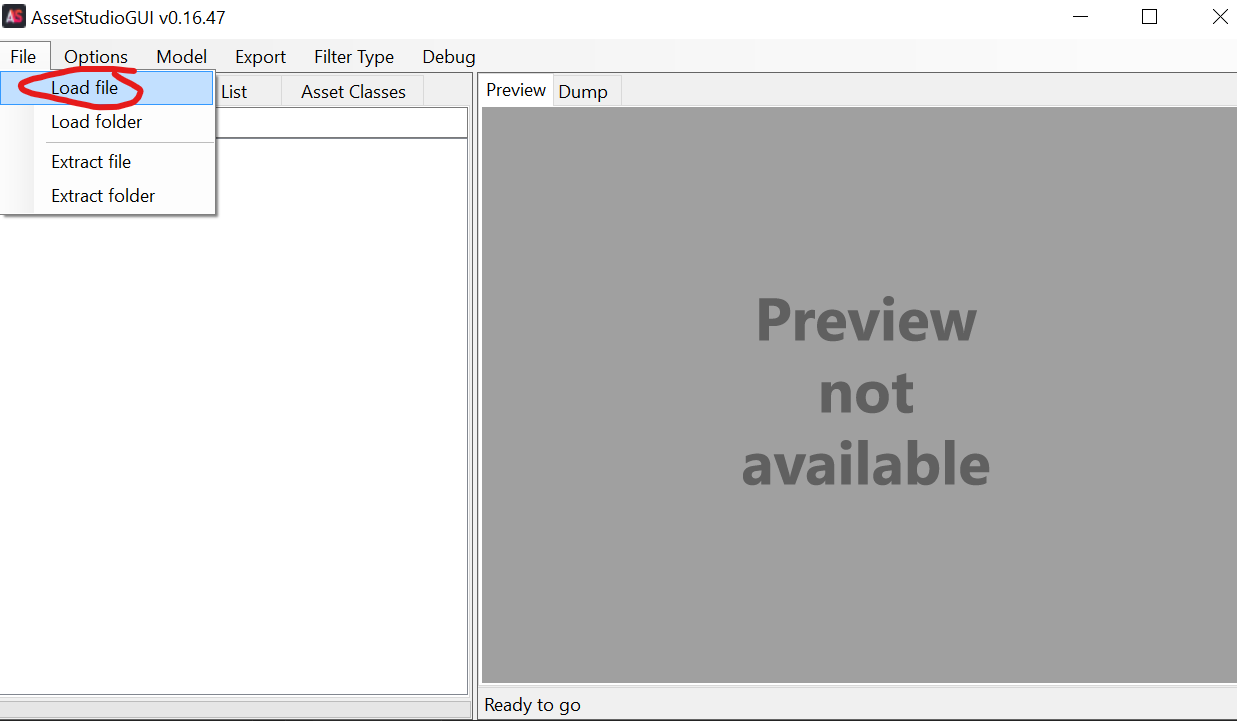Click the 'Ready to go' status text
This screenshot has width=1237, height=721.
coord(532,705)
